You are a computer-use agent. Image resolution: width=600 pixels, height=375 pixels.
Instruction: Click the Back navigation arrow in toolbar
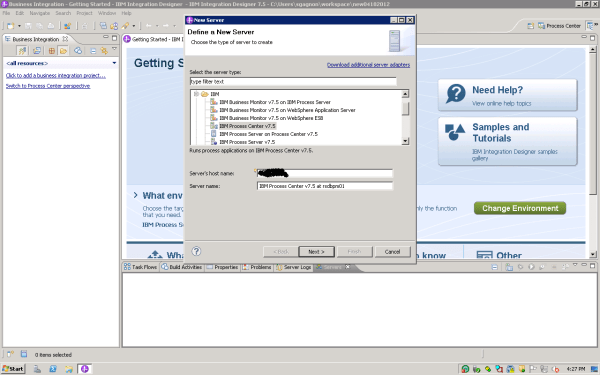148,26
